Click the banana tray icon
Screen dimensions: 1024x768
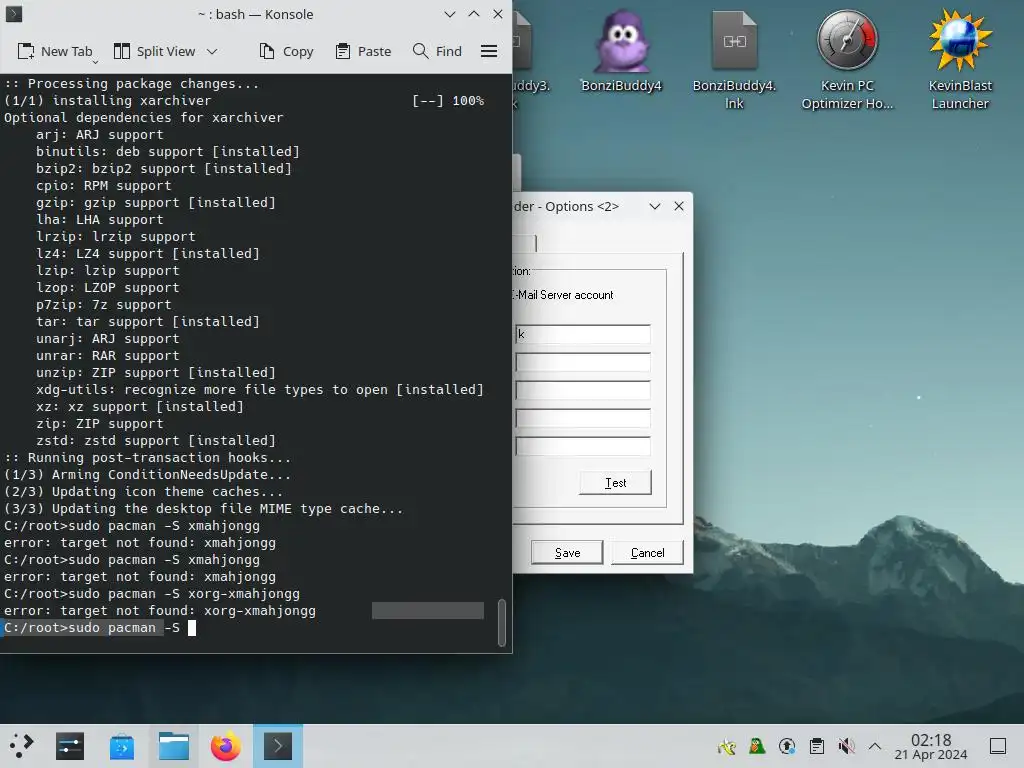[x=727, y=746]
